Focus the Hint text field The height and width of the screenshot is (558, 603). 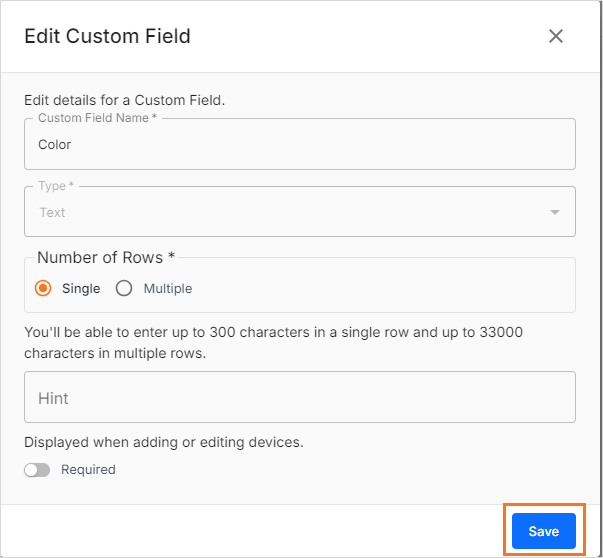300,398
